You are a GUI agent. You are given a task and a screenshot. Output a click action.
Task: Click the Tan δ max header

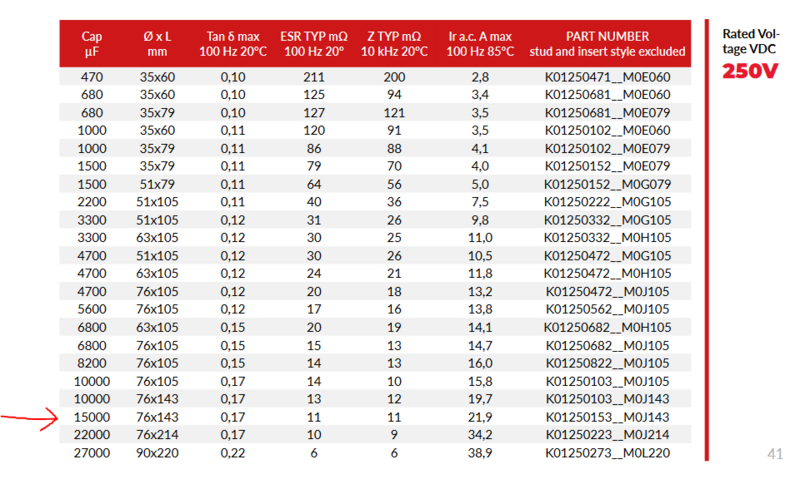[233, 44]
